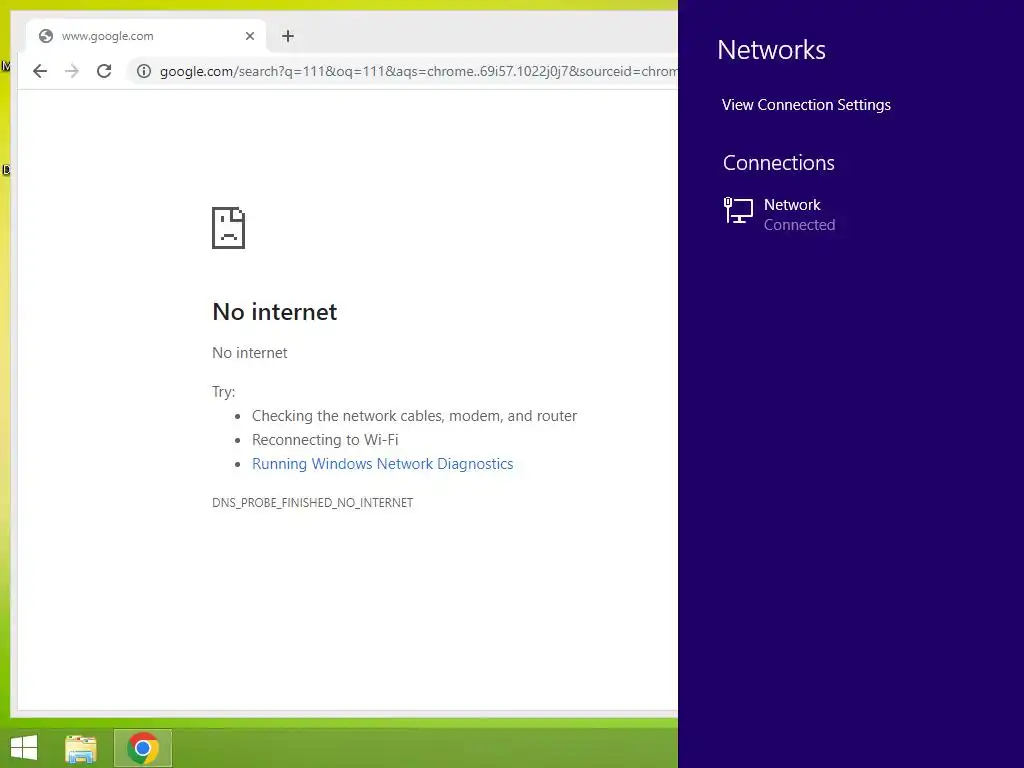
Task: Click the forward navigation arrow
Action: pos(72,71)
